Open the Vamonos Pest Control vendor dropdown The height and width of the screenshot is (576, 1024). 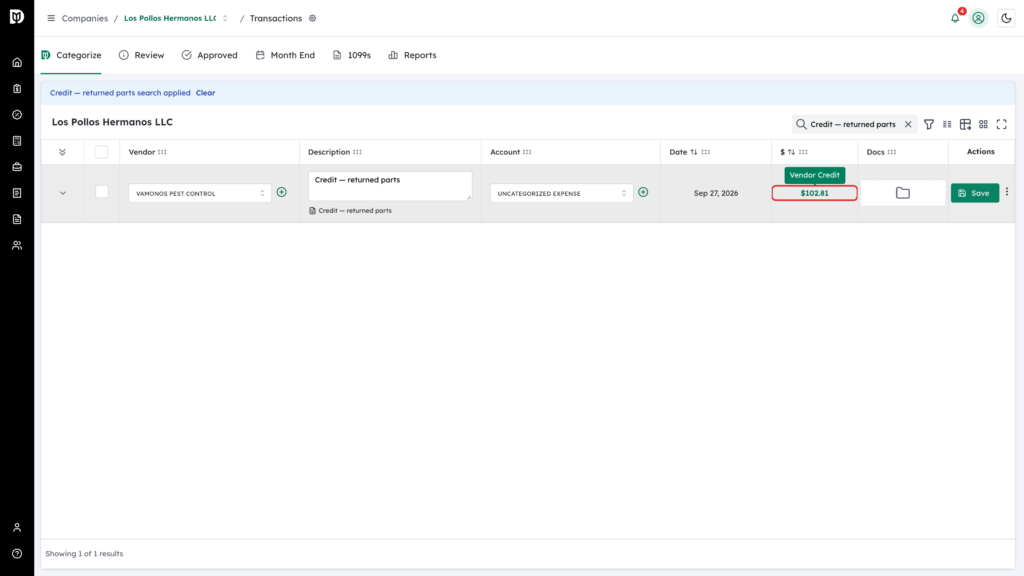(200, 193)
